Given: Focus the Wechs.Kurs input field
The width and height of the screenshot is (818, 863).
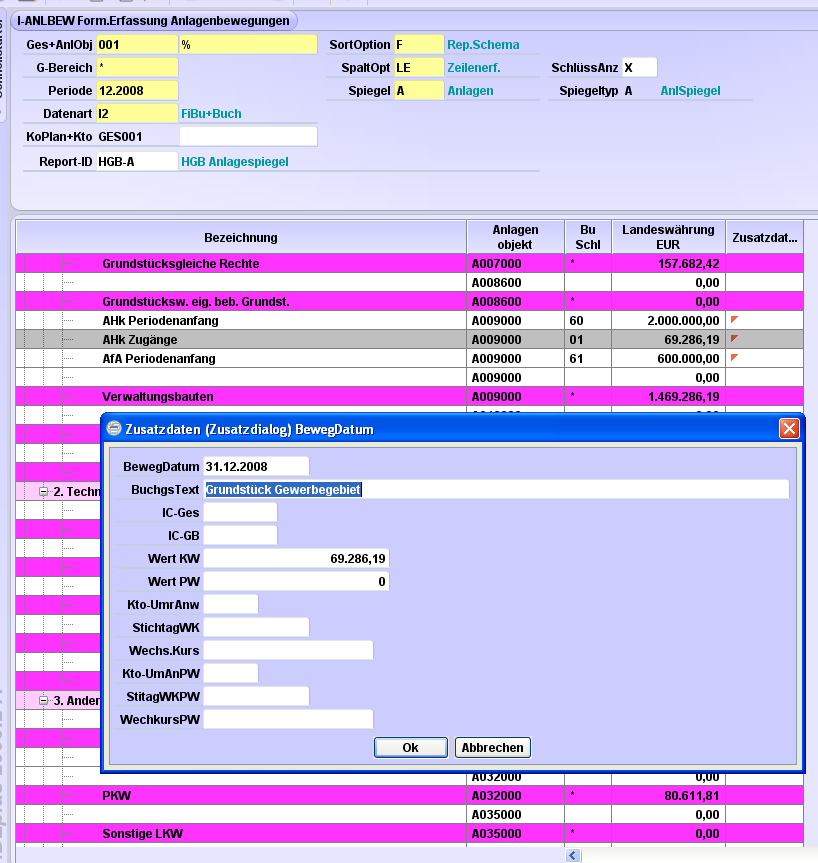Looking at the screenshot, I should coord(288,651).
